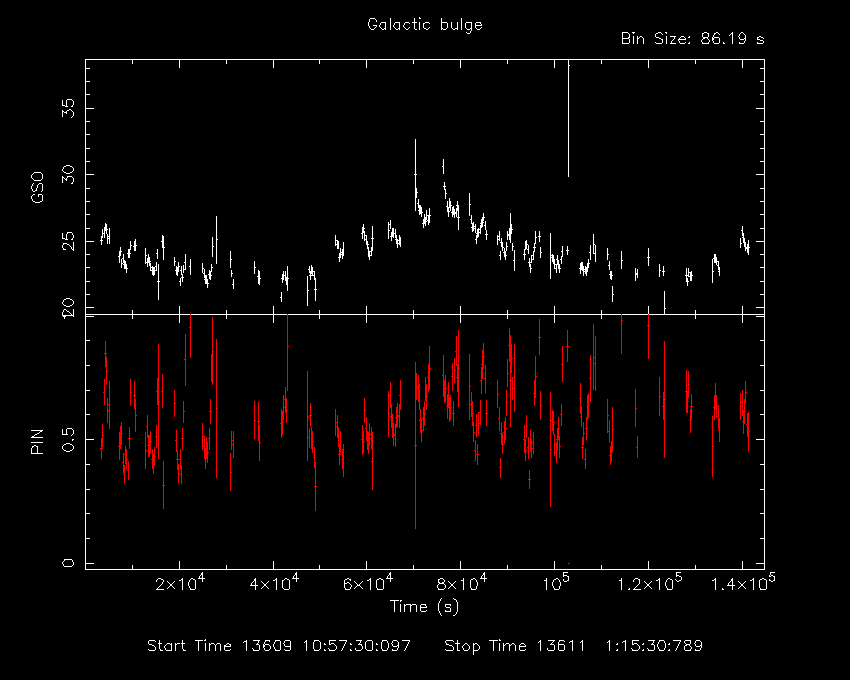Click the GSO axis tick label 25

coord(69,241)
